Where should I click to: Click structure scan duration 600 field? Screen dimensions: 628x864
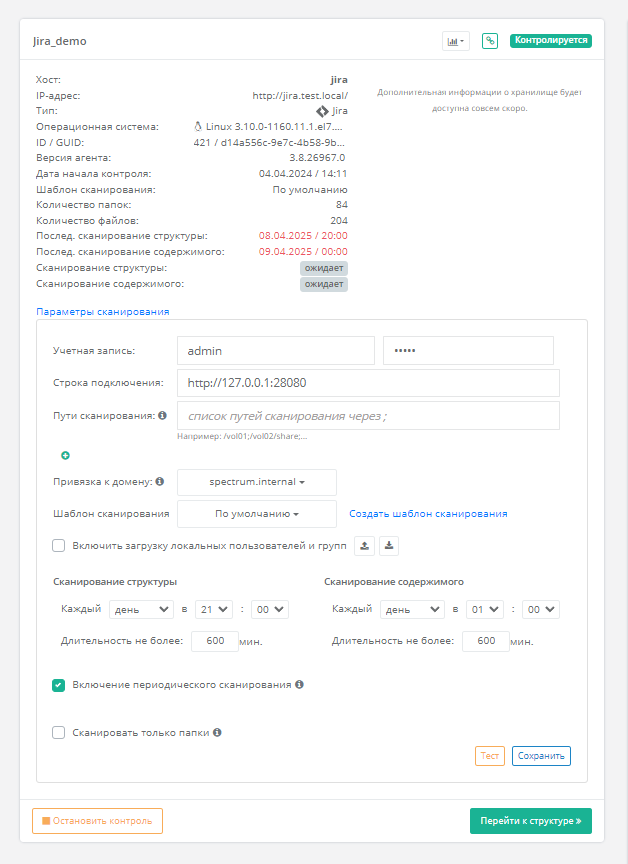point(215,641)
